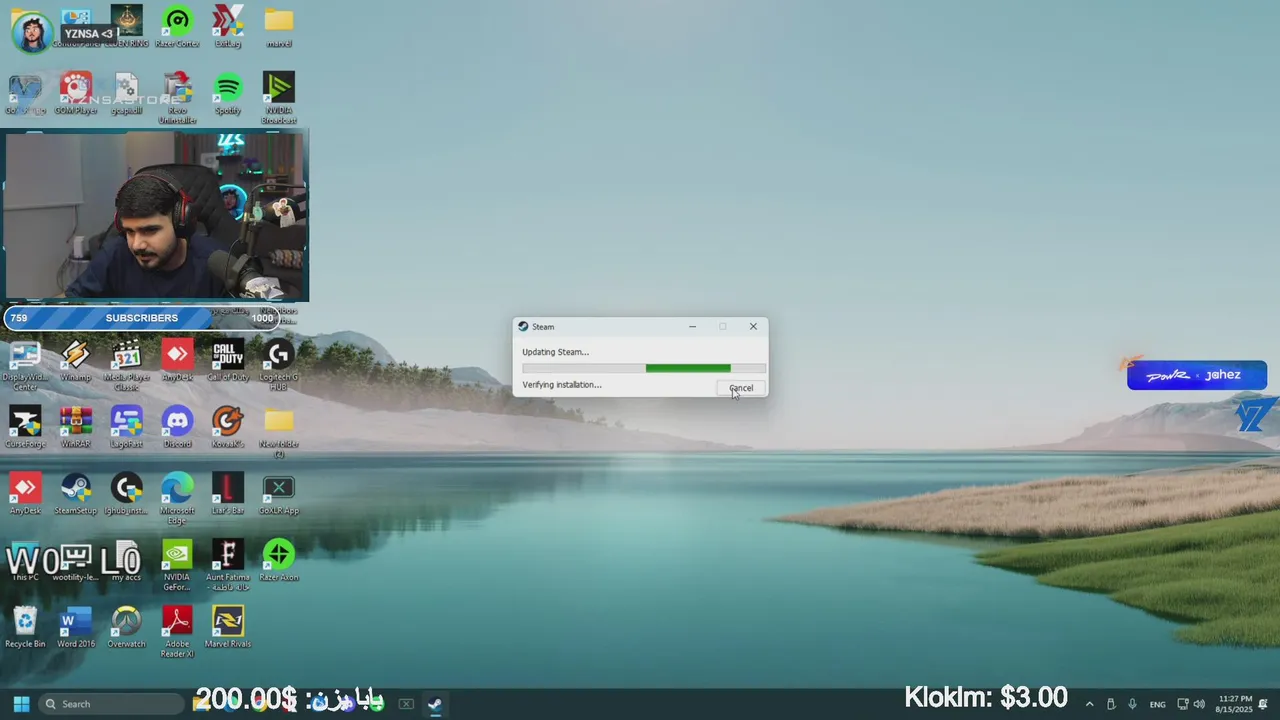Open DisplayWidget Center shortcut
Image resolution: width=1280 pixels, height=720 pixels.
point(25,365)
